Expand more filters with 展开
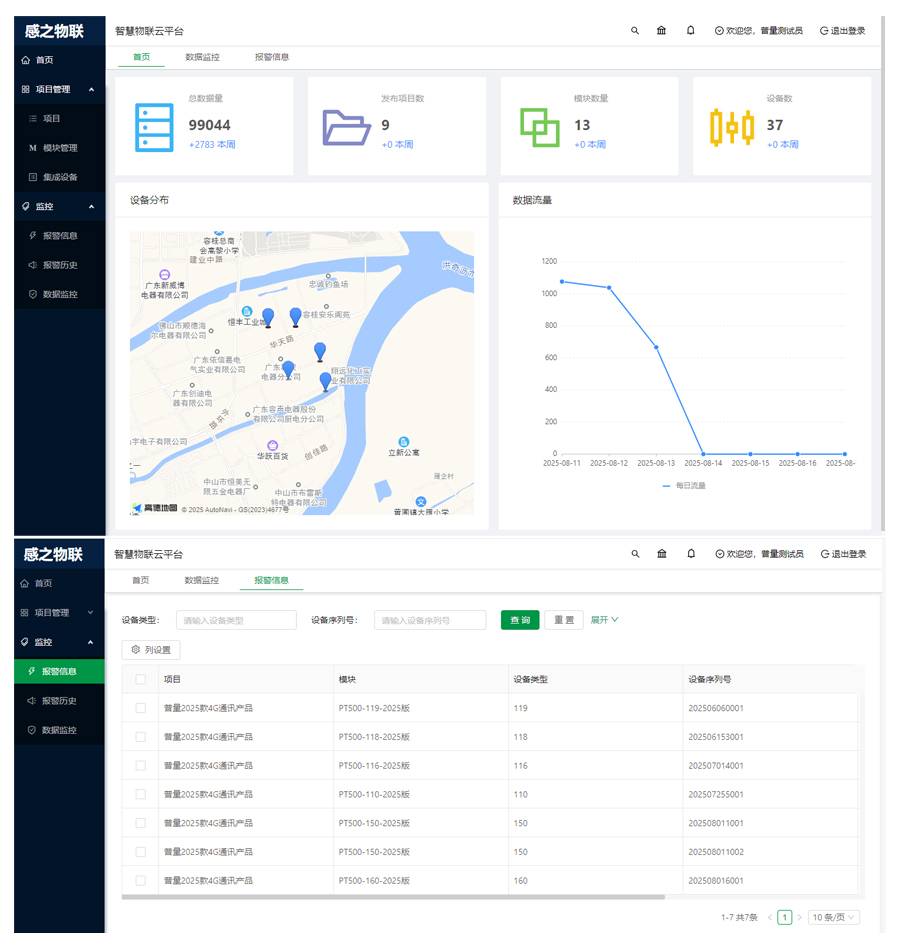This screenshot has width=900, height=950. tap(604, 620)
